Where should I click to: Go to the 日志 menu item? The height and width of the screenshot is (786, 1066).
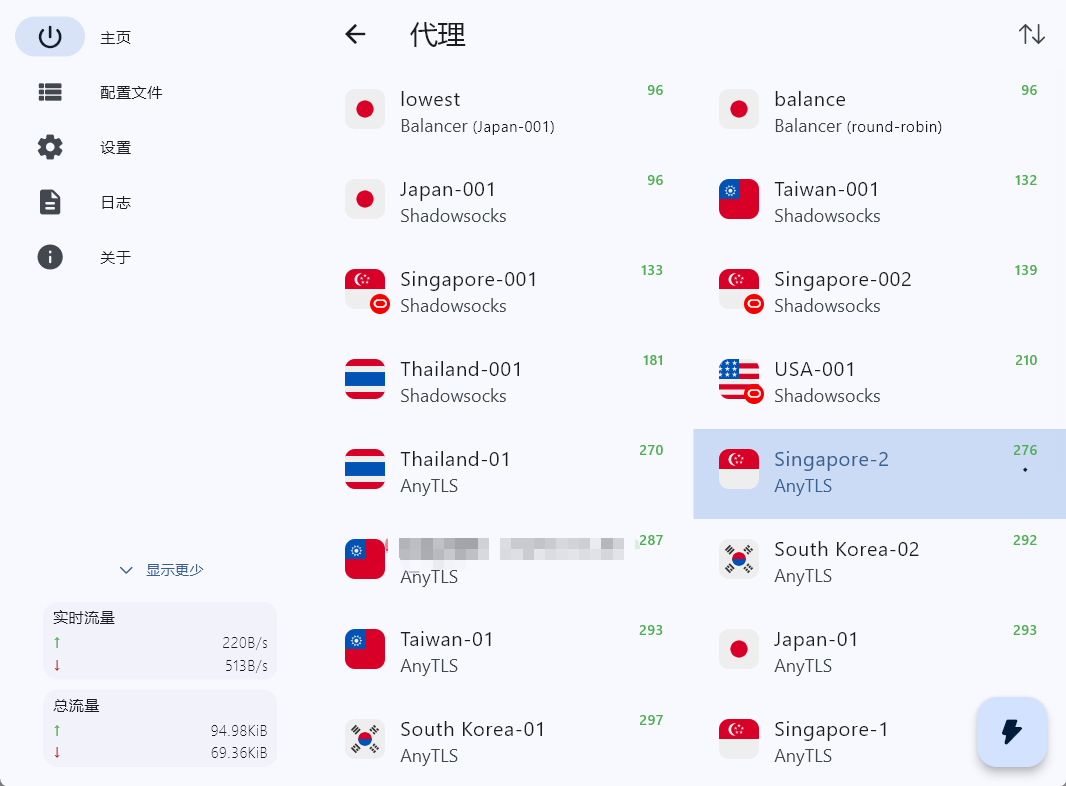click(115, 202)
